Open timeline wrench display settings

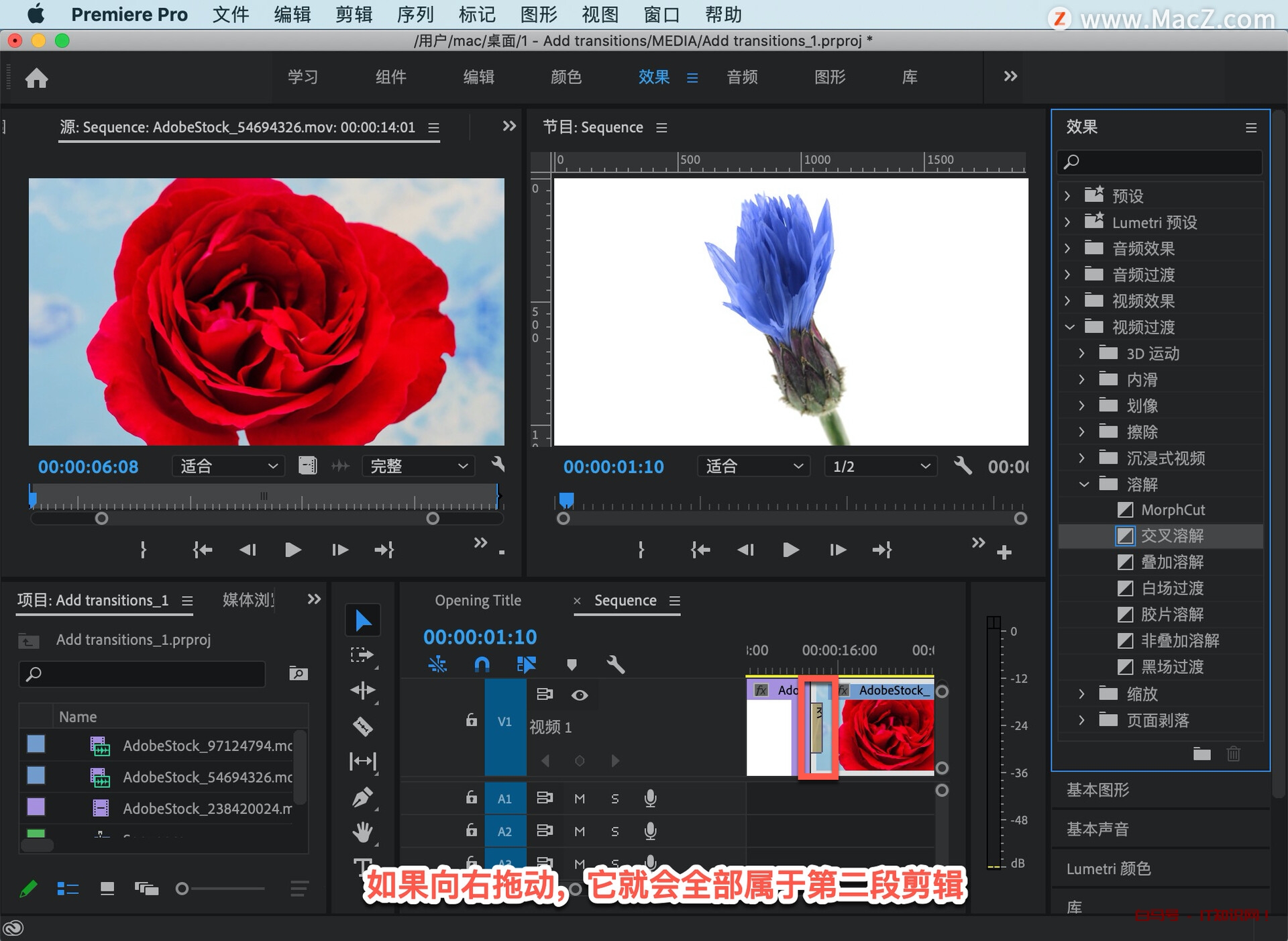click(614, 664)
